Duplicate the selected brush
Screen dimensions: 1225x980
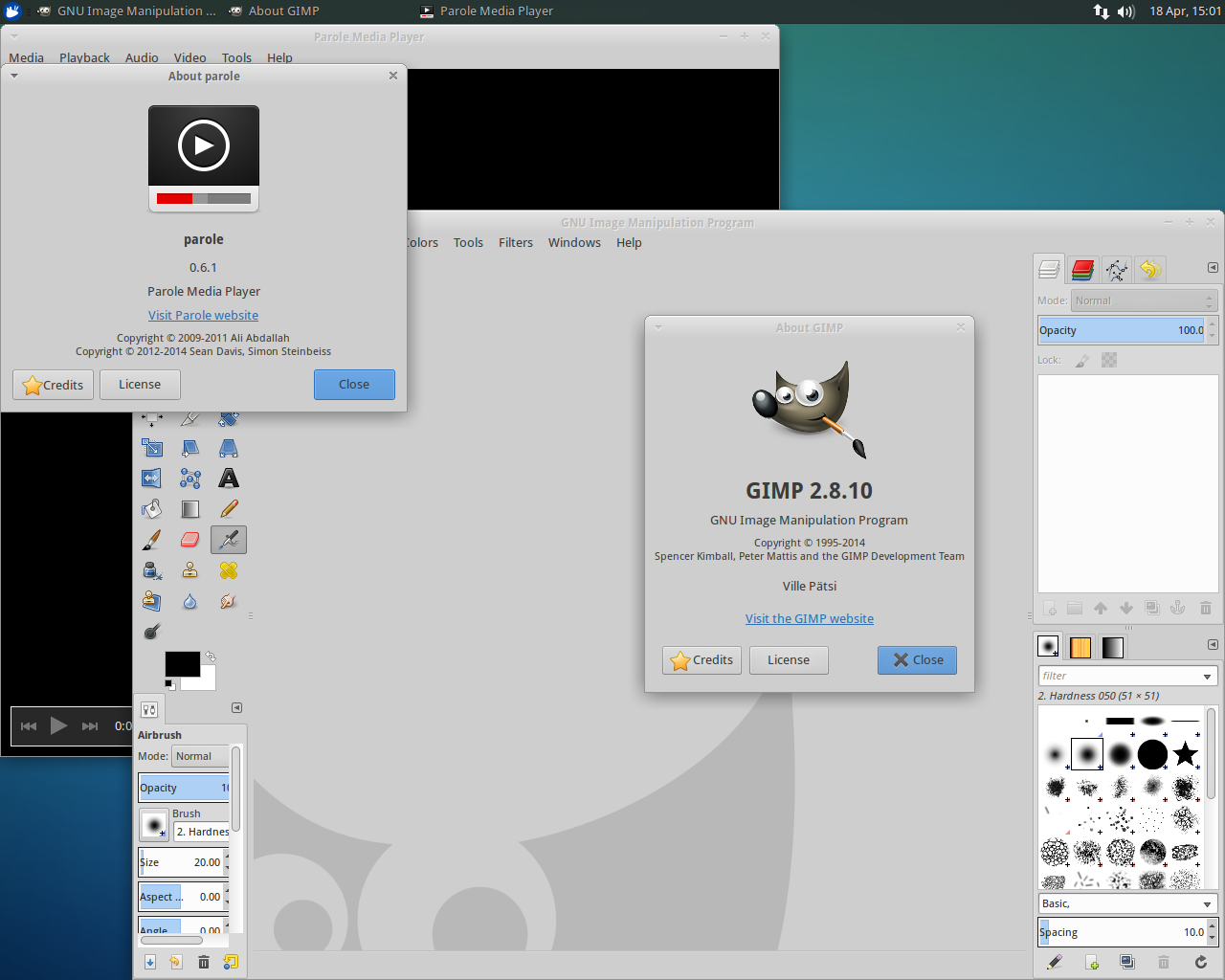click(x=1127, y=962)
